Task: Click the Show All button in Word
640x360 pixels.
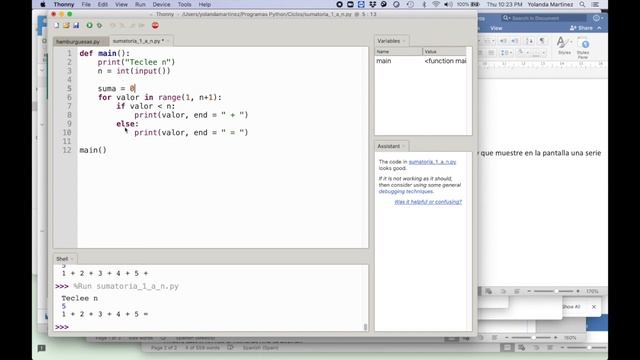Action: (571, 307)
